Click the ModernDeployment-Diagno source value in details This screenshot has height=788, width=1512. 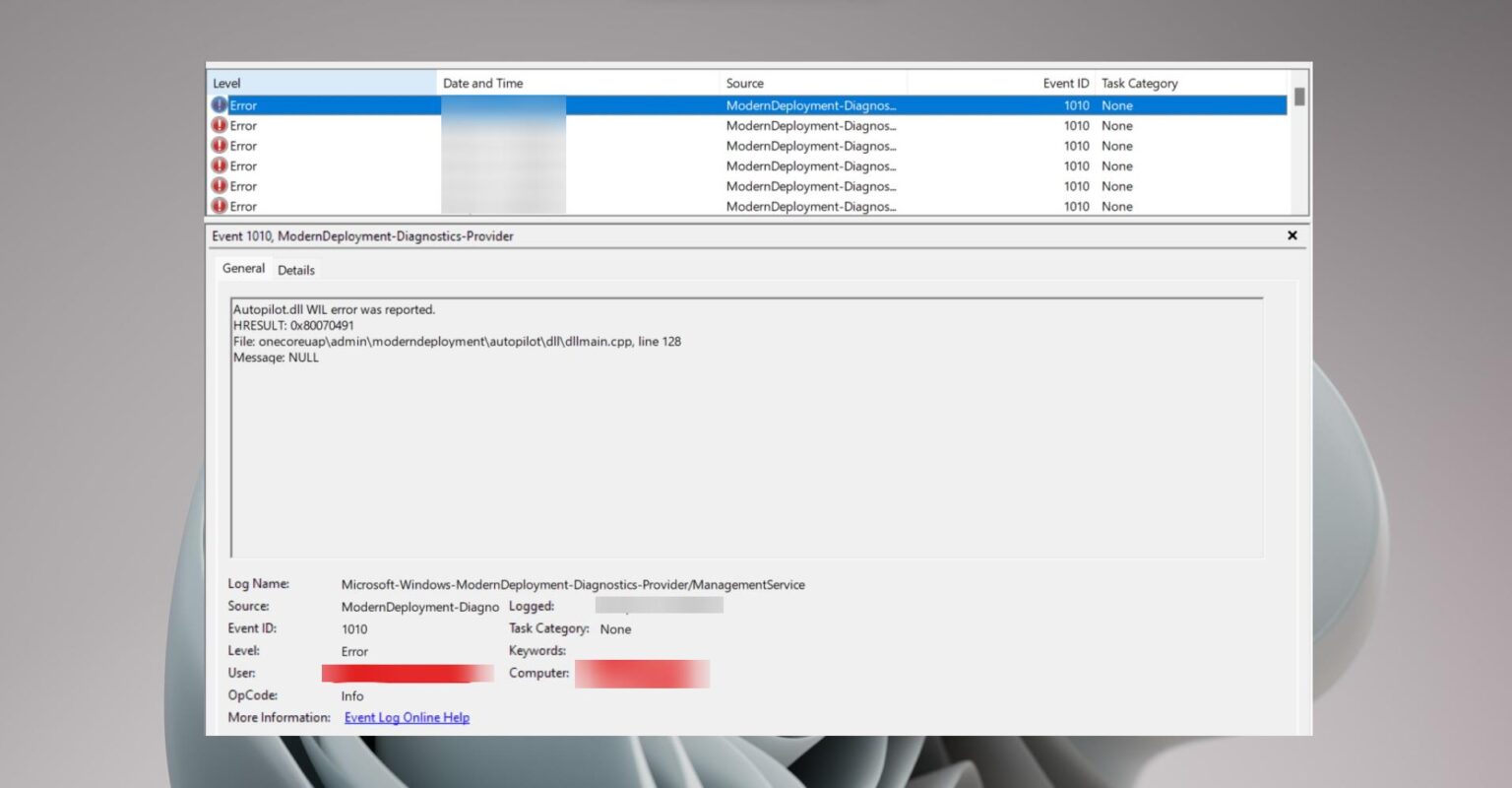click(420, 607)
